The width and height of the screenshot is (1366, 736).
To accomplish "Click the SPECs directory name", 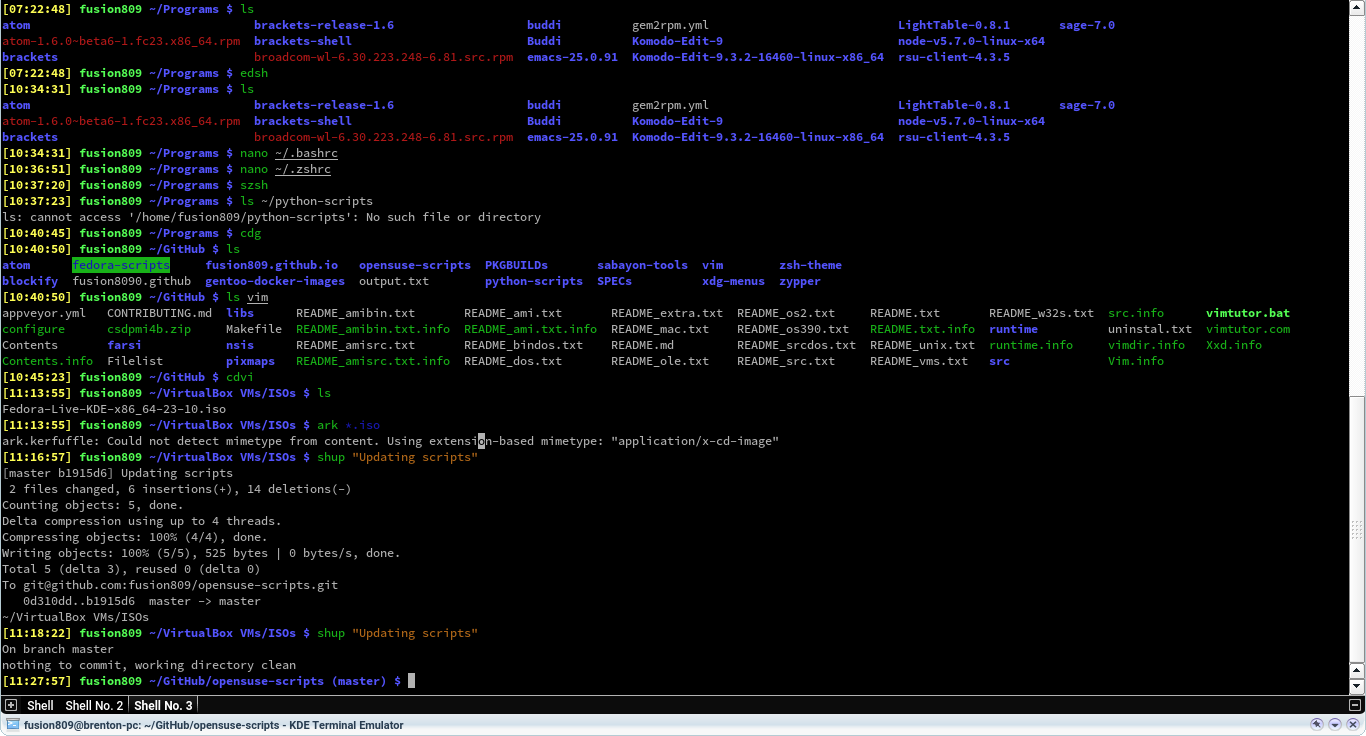I will (x=614, y=281).
